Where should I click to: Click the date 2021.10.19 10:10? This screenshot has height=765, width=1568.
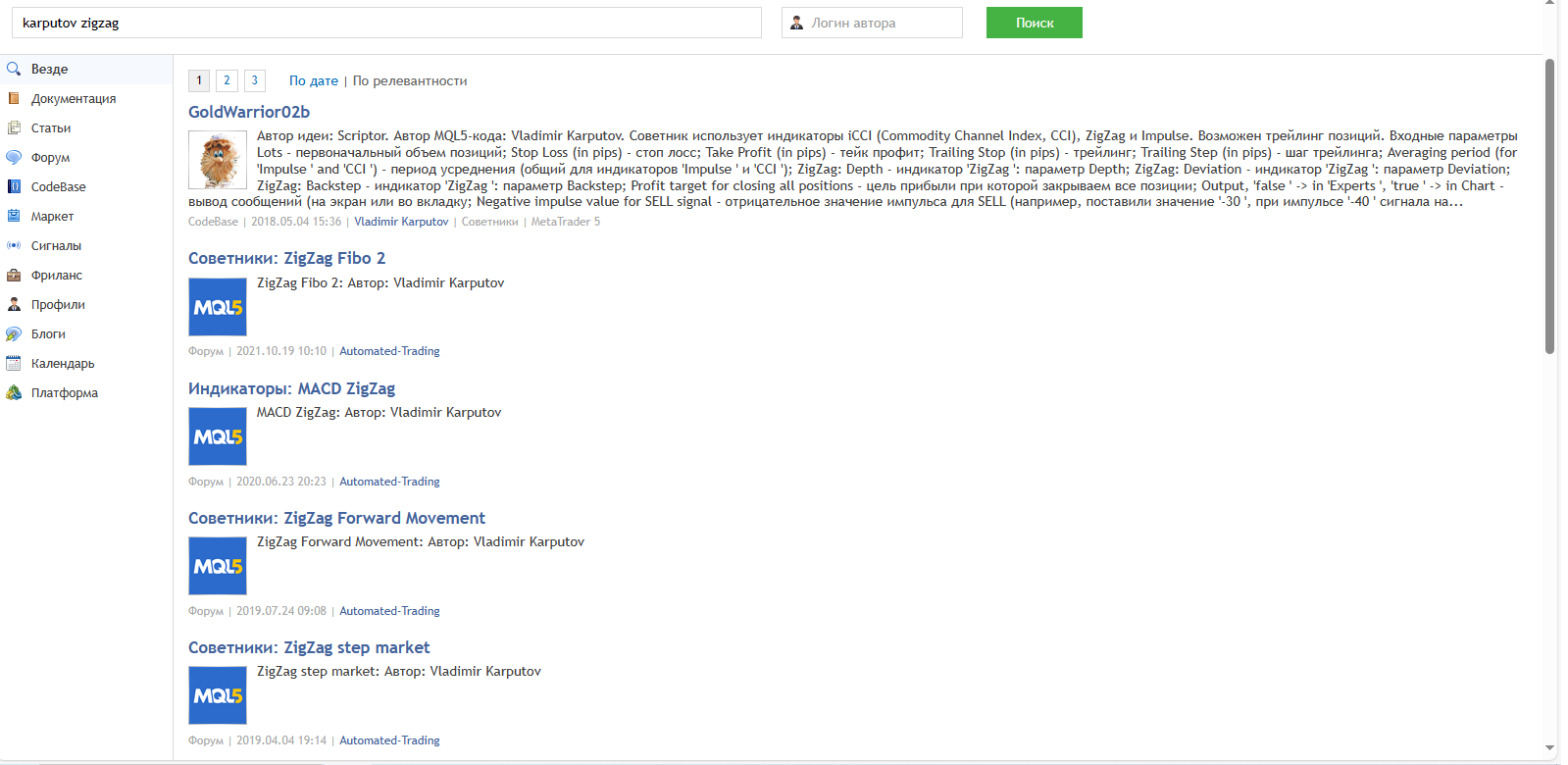pos(281,351)
